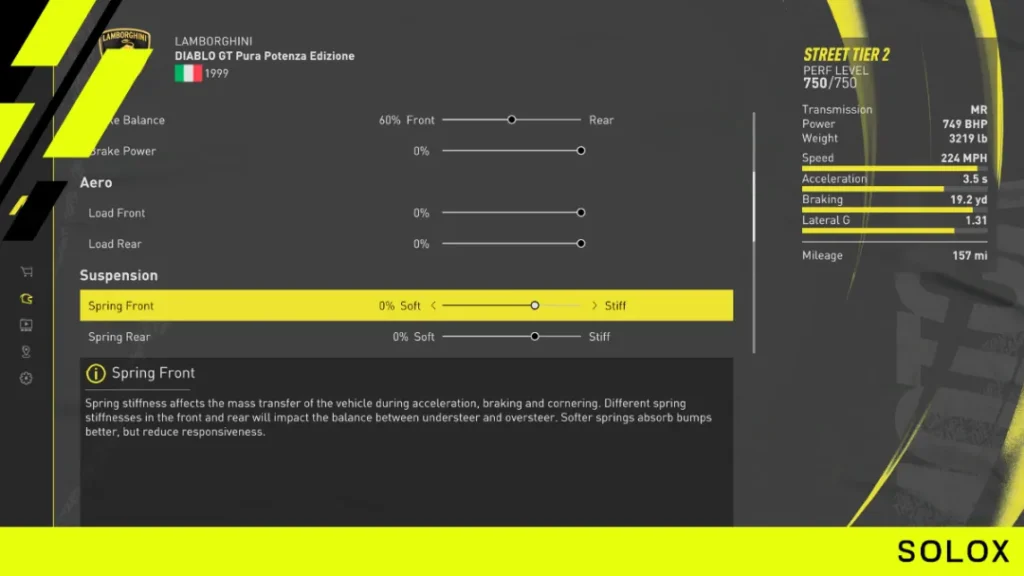The image size is (1024, 576).
Task: Select the Spring Rear row label
Action: (120, 337)
